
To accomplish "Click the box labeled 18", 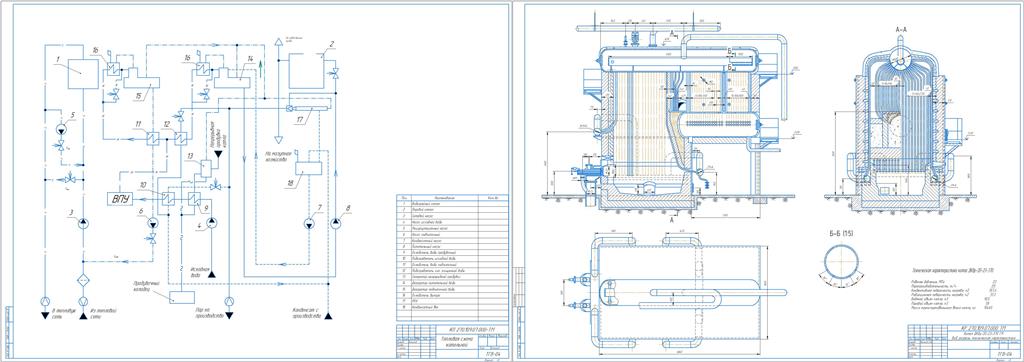I will 309,168.
